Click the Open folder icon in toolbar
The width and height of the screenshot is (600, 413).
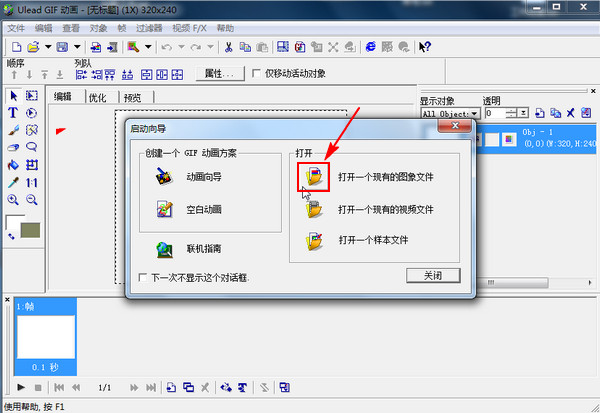point(33,47)
